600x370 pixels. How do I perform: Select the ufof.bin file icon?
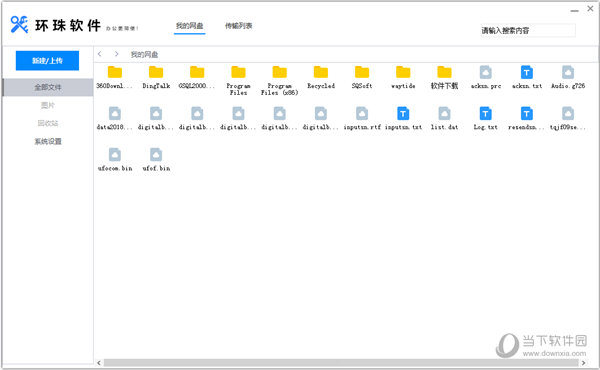(x=156, y=155)
